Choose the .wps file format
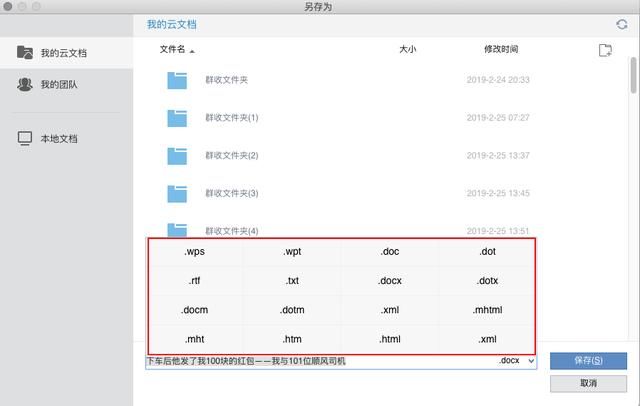 point(194,251)
